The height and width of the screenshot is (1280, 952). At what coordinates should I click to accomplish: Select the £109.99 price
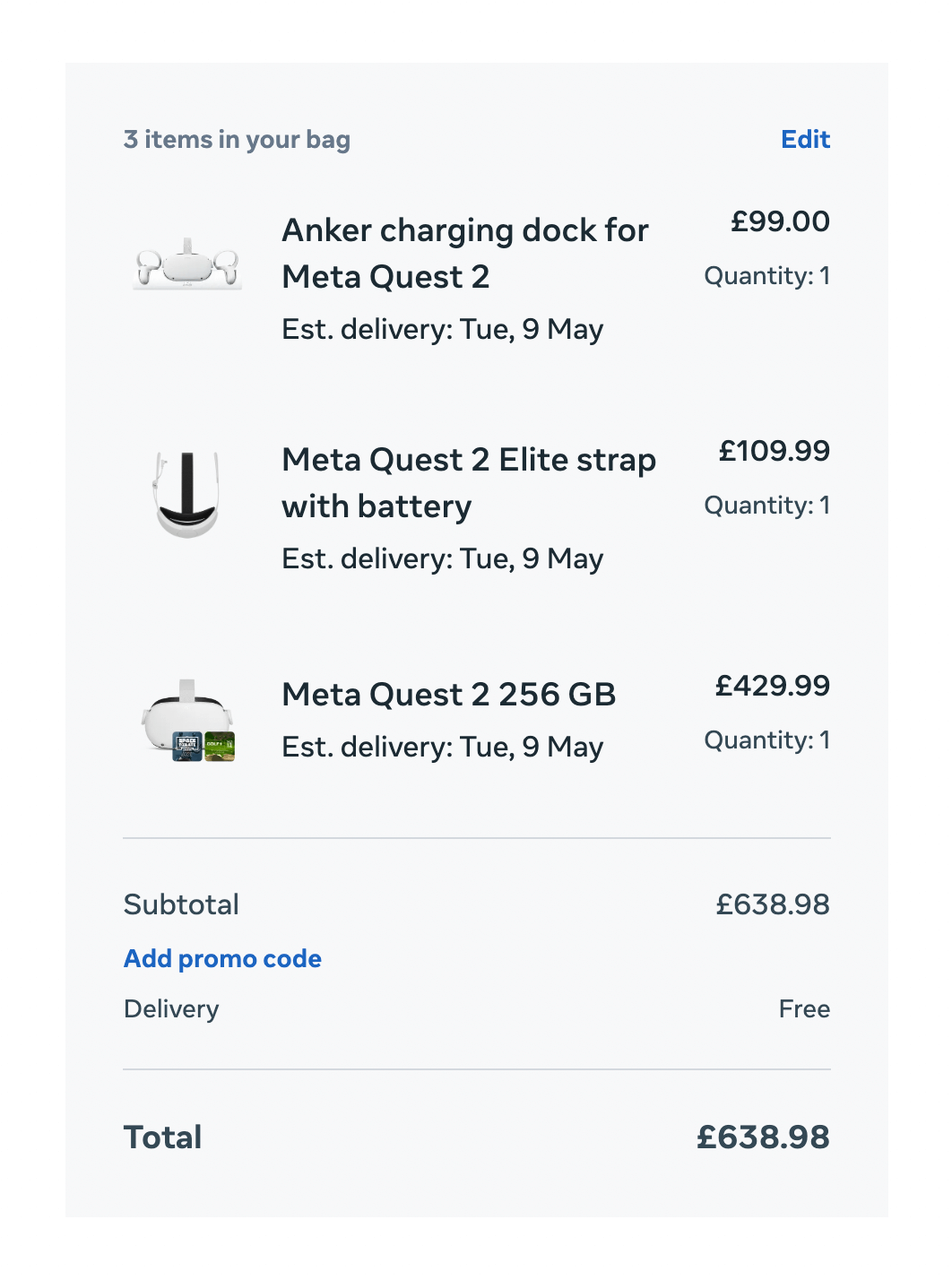pyautogui.click(x=774, y=451)
